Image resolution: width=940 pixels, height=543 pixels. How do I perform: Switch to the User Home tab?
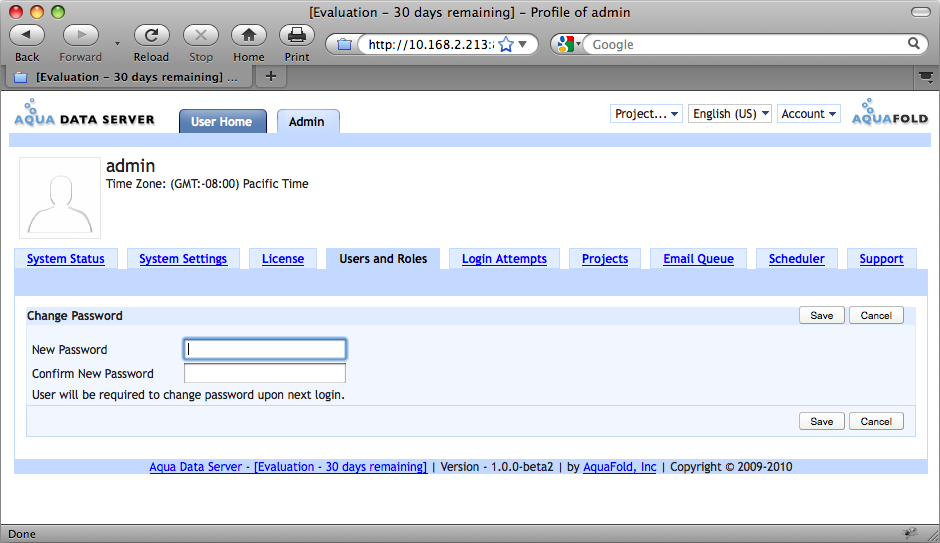222,122
